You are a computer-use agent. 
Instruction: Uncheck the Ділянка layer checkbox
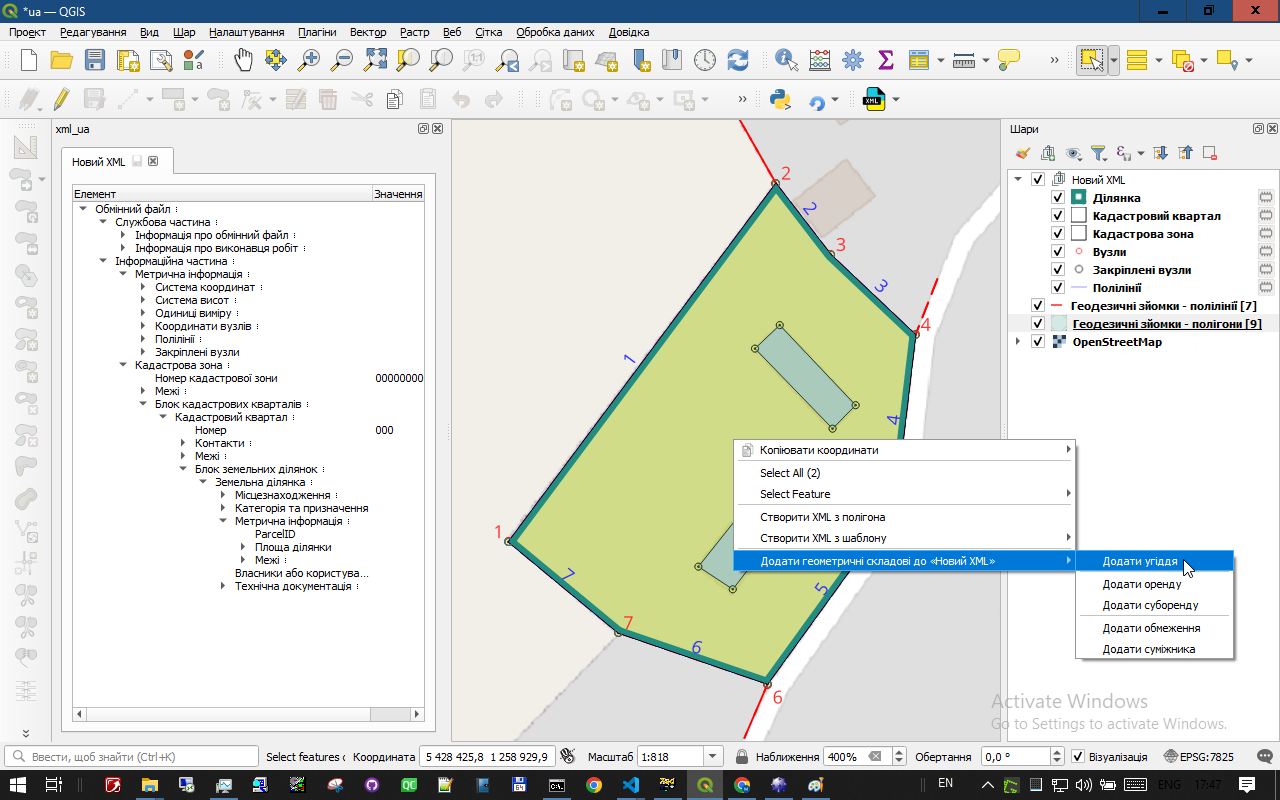pos(1058,198)
